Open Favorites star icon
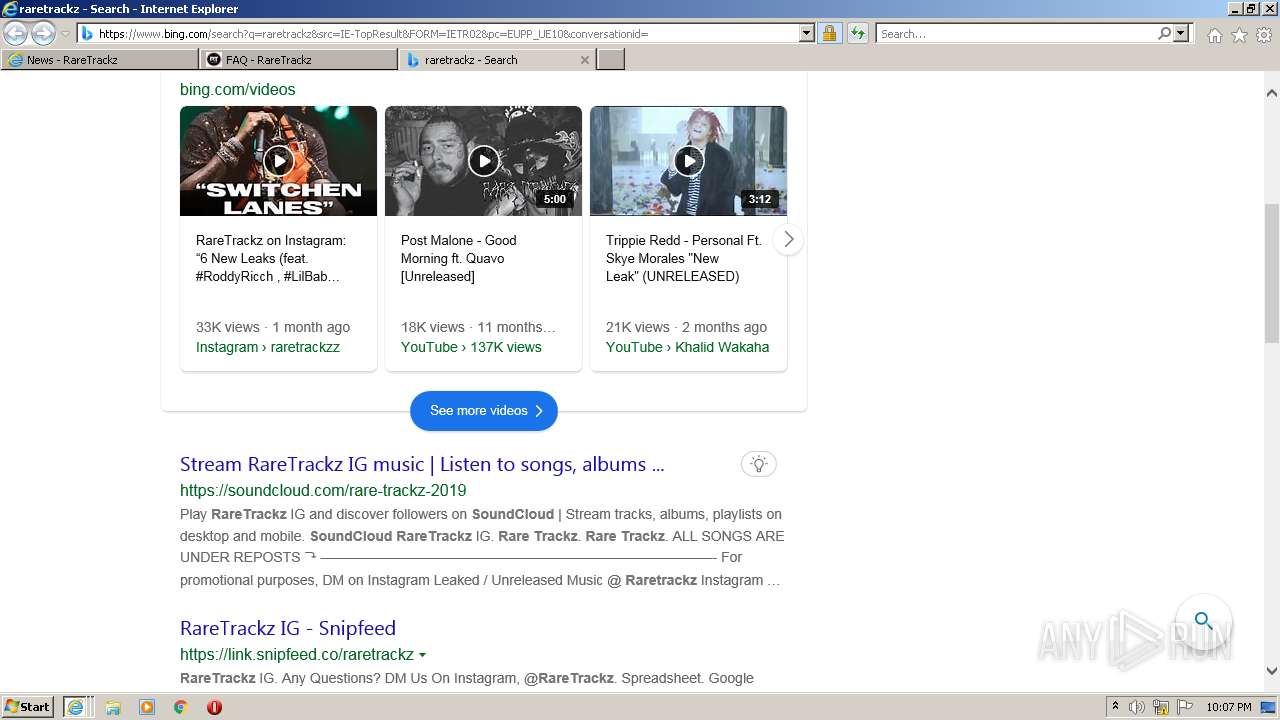 [1239, 35]
